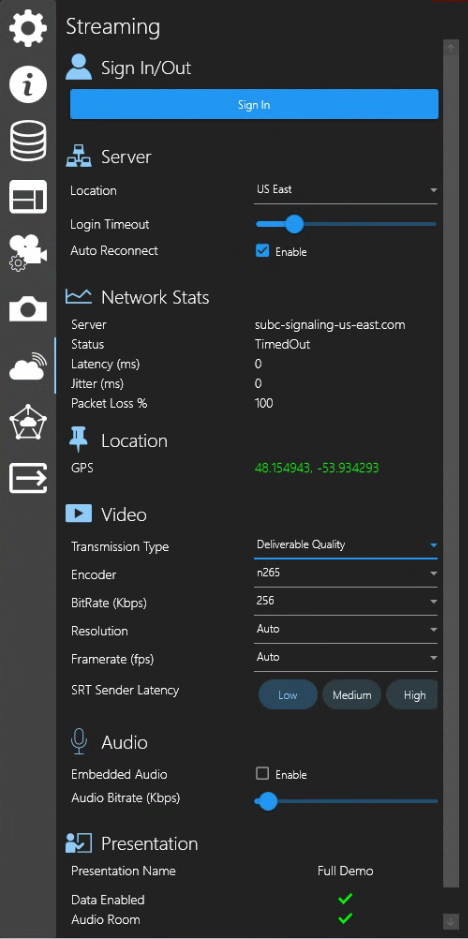Image resolution: width=468 pixels, height=939 pixels.
Task: Open the info sidebar icon
Action: pos(28,84)
